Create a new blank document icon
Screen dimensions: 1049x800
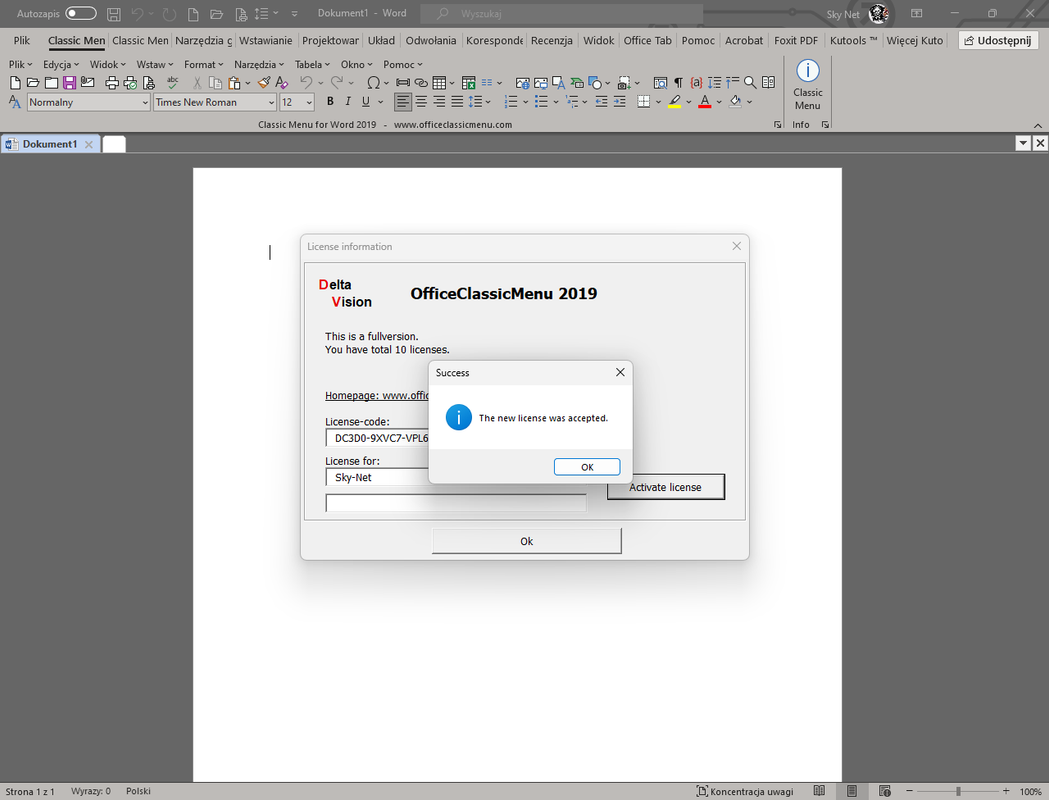pyautogui.click(x=15, y=83)
